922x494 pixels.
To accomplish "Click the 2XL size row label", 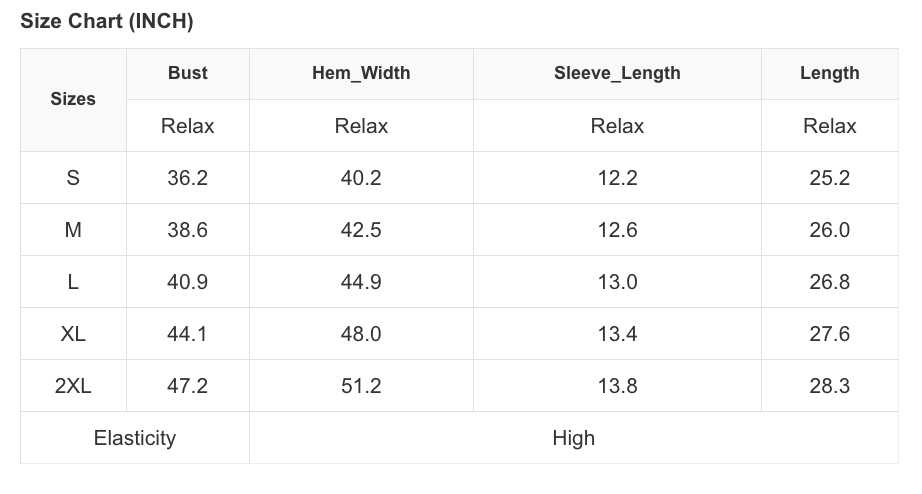I will (x=73, y=386).
